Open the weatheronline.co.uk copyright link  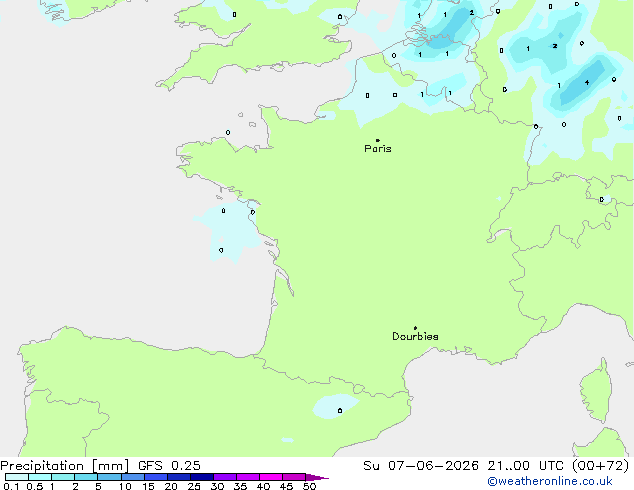pyautogui.click(x=550, y=481)
